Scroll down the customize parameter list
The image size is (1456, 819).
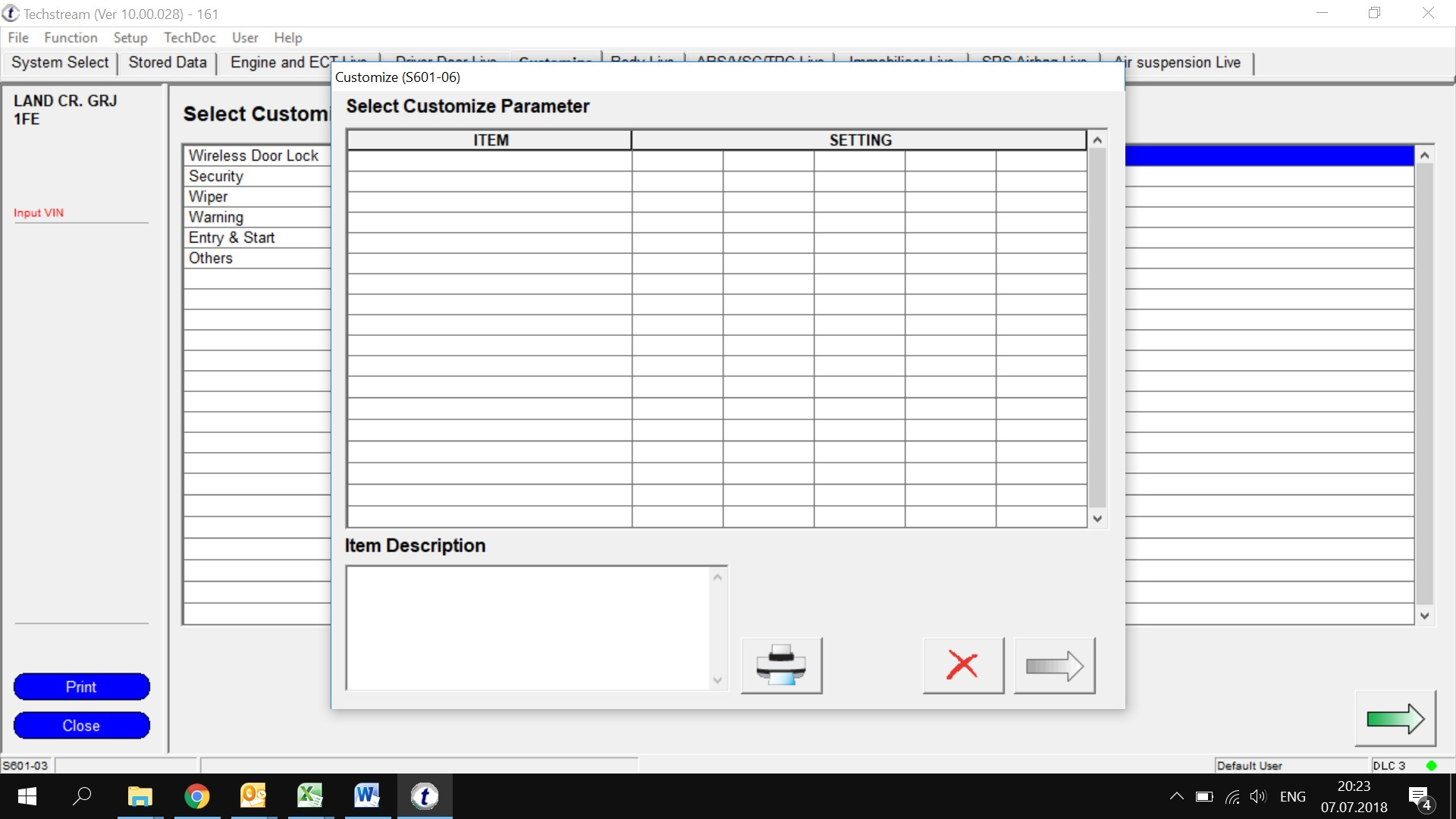click(1097, 518)
